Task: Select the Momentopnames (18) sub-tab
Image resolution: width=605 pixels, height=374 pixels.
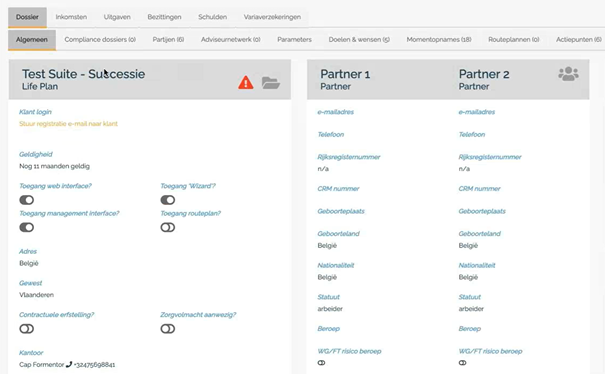Action: (x=439, y=39)
